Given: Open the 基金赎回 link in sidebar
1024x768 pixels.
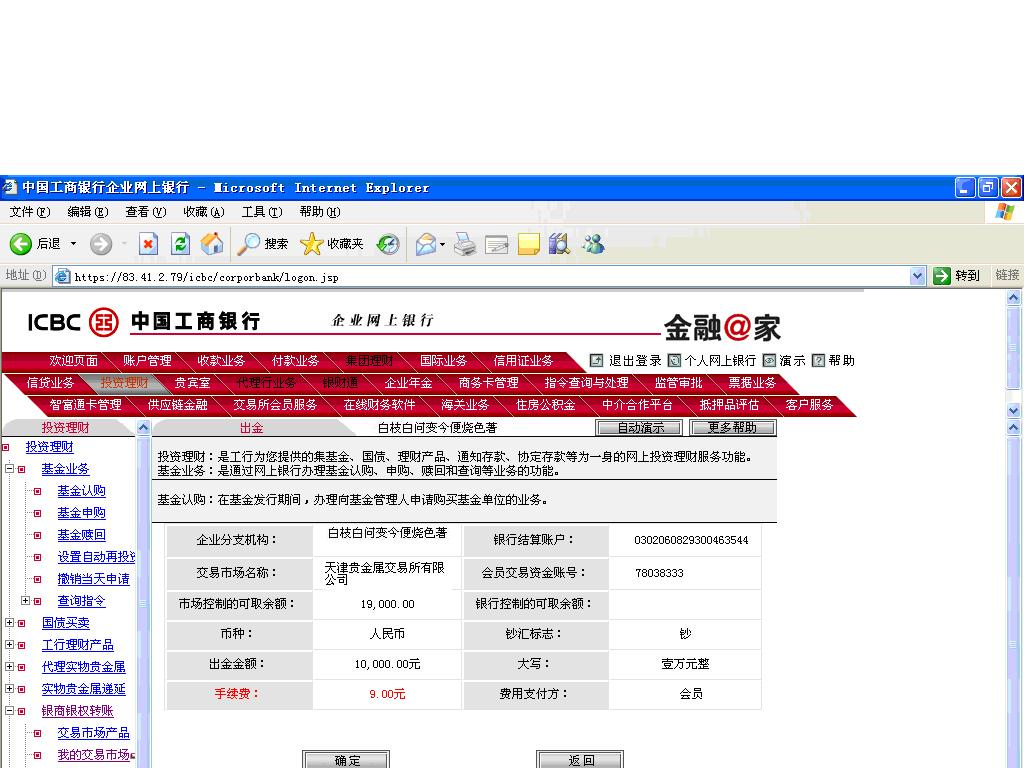Looking at the screenshot, I should coord(81,535).
